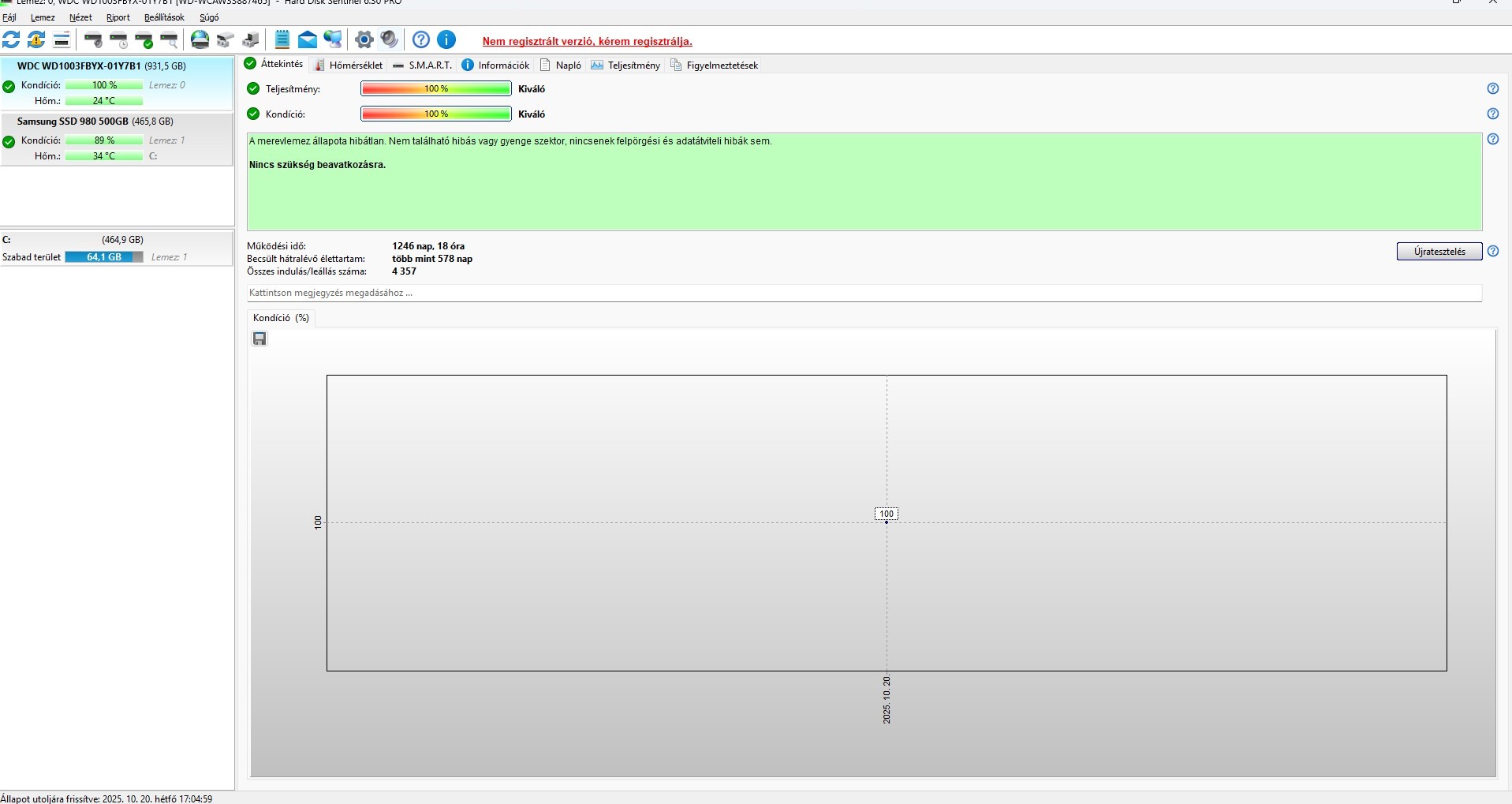Open the Lemez menu
This screenshot has height=804, width=1512.
[43, 17]
